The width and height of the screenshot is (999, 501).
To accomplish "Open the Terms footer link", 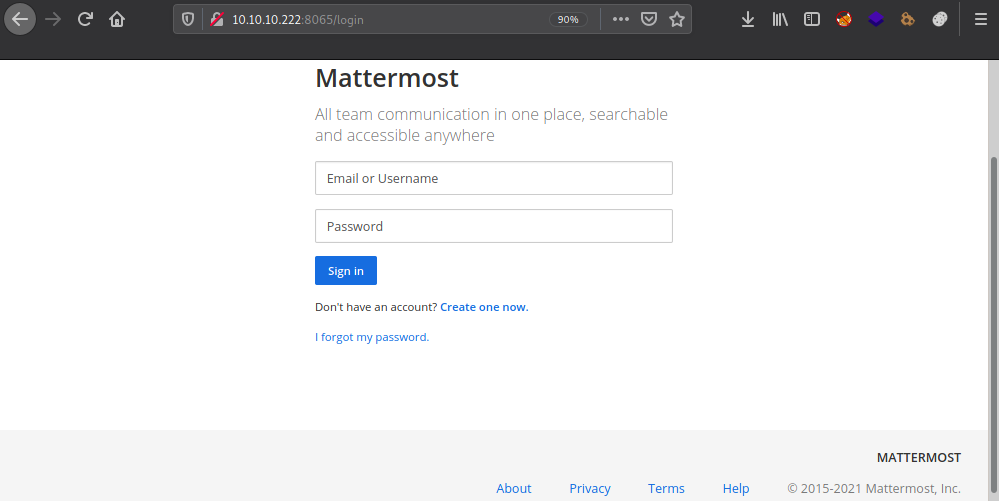I will click(x=666, y=488).
